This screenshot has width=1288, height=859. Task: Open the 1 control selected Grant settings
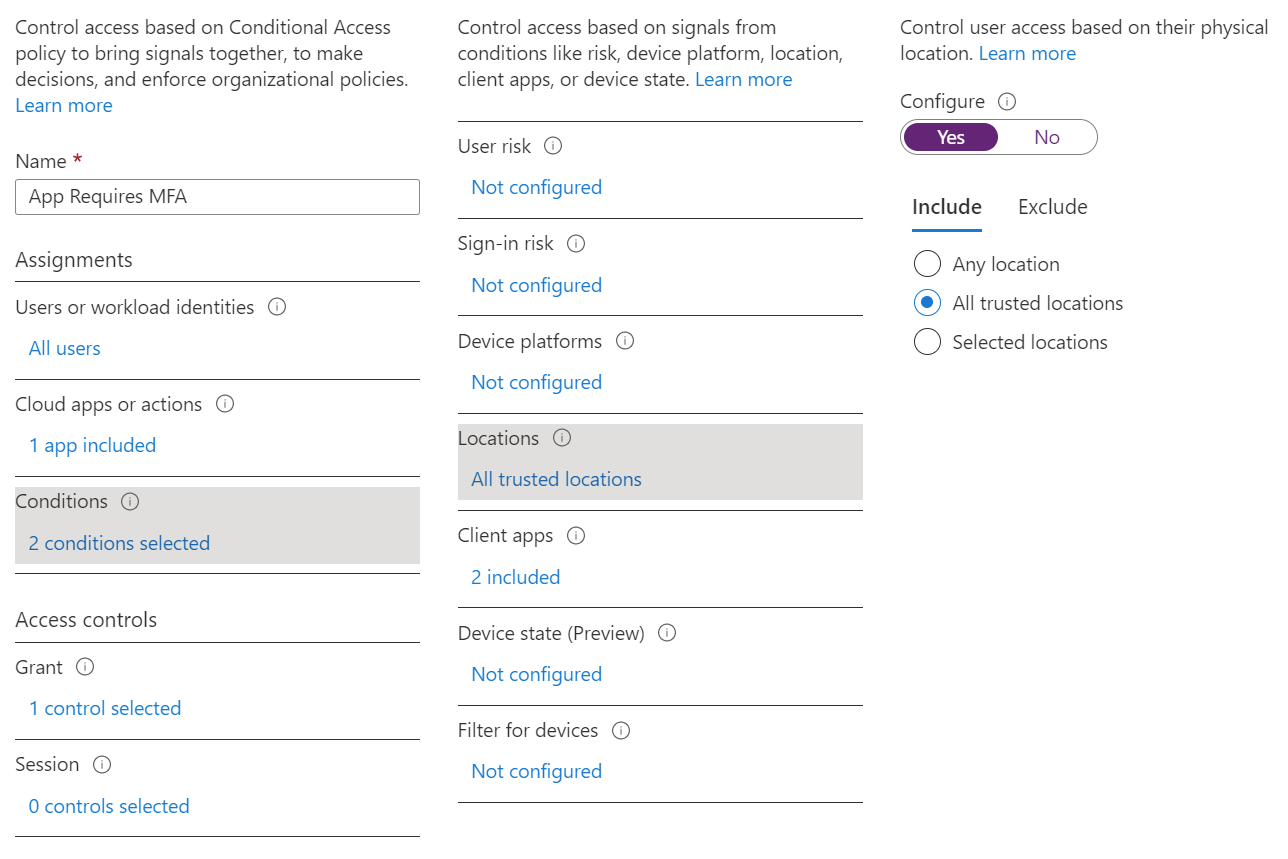coord(105,708)
